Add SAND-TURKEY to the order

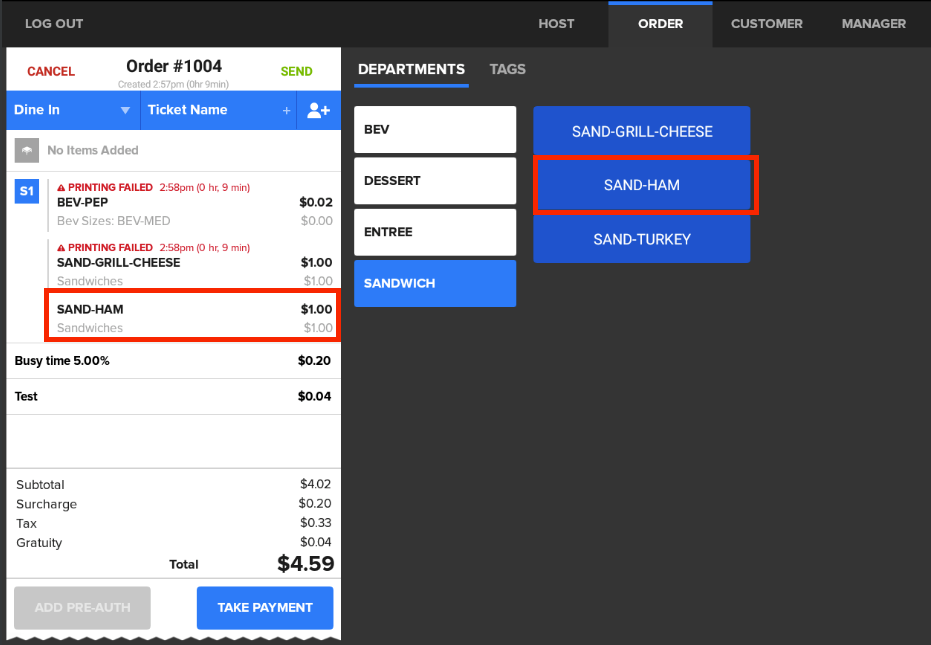pos(641,240)
